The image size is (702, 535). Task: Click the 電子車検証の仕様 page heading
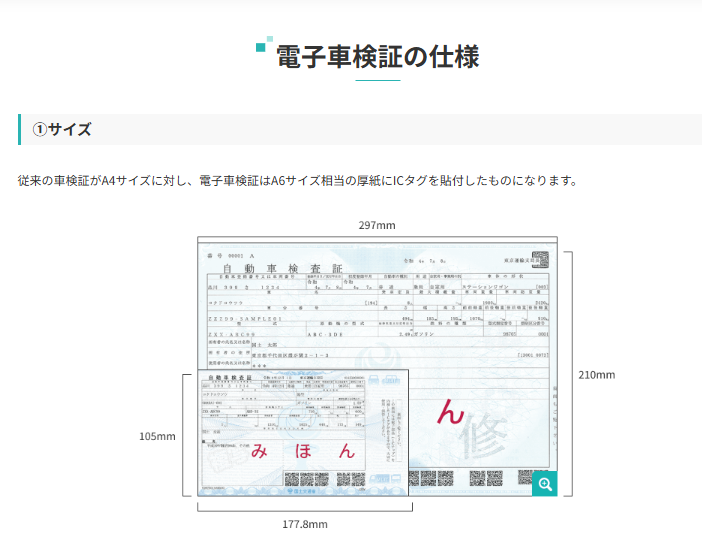point(377,56)
